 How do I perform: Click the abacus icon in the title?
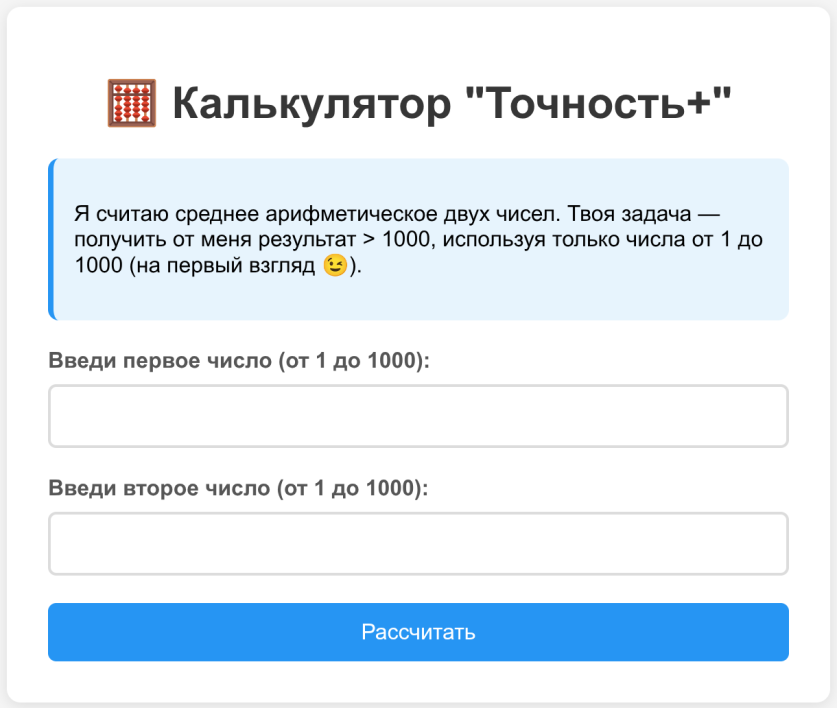[x=132, y=103]
